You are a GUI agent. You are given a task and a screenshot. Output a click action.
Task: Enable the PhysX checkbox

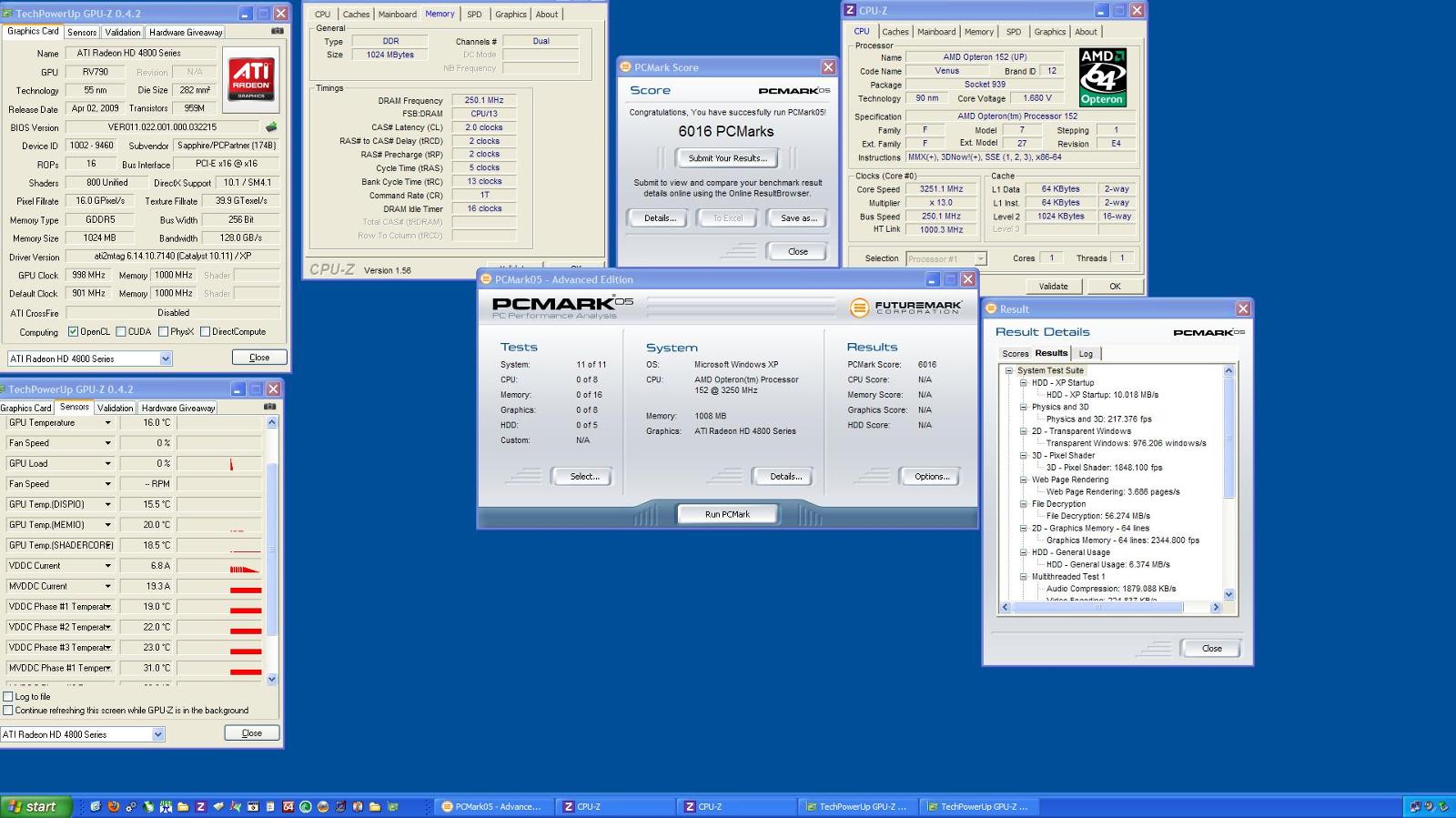coord(163,332)
